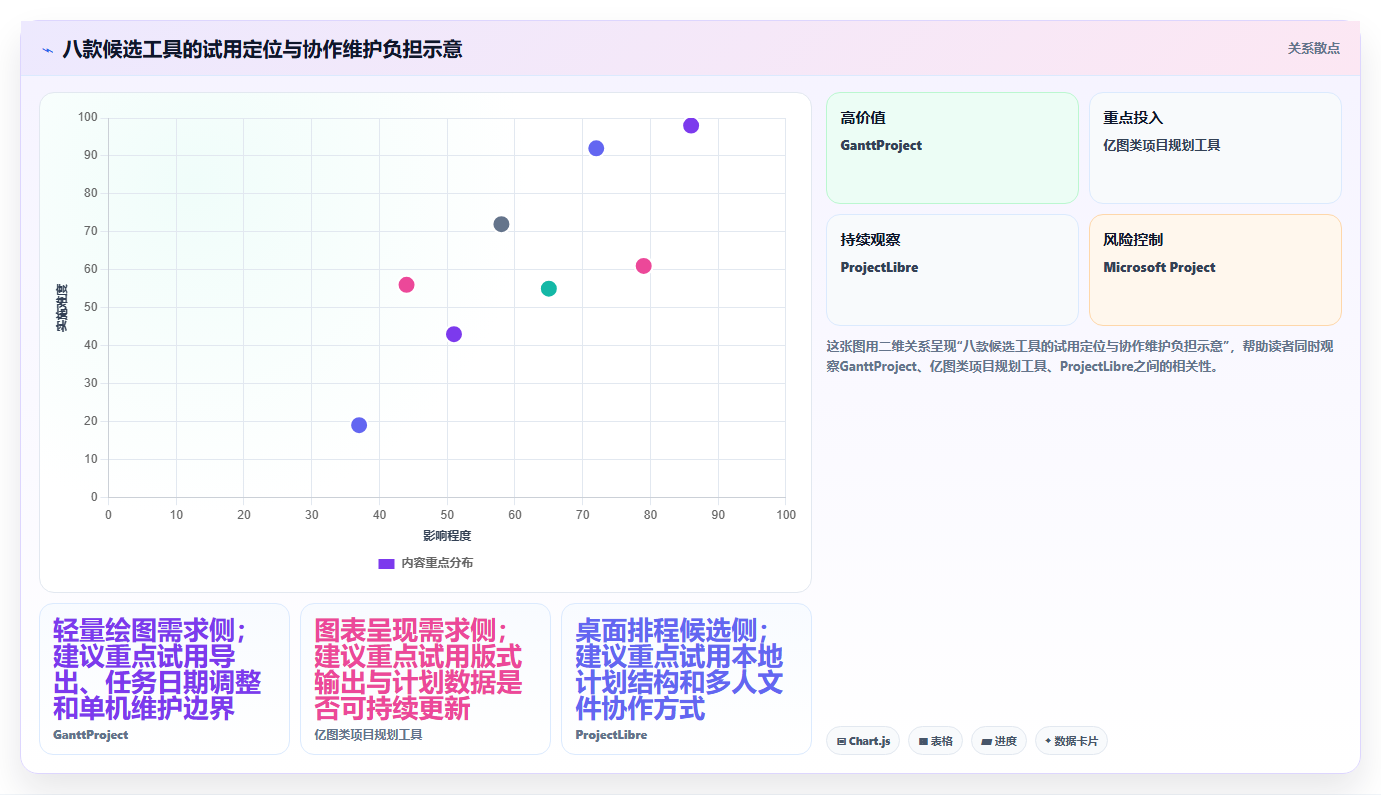Image resolution: width=1381 pixels, height=795 pixels.
Task: Toggle the 内容重点分布 legend swatch
Action: 386,563
